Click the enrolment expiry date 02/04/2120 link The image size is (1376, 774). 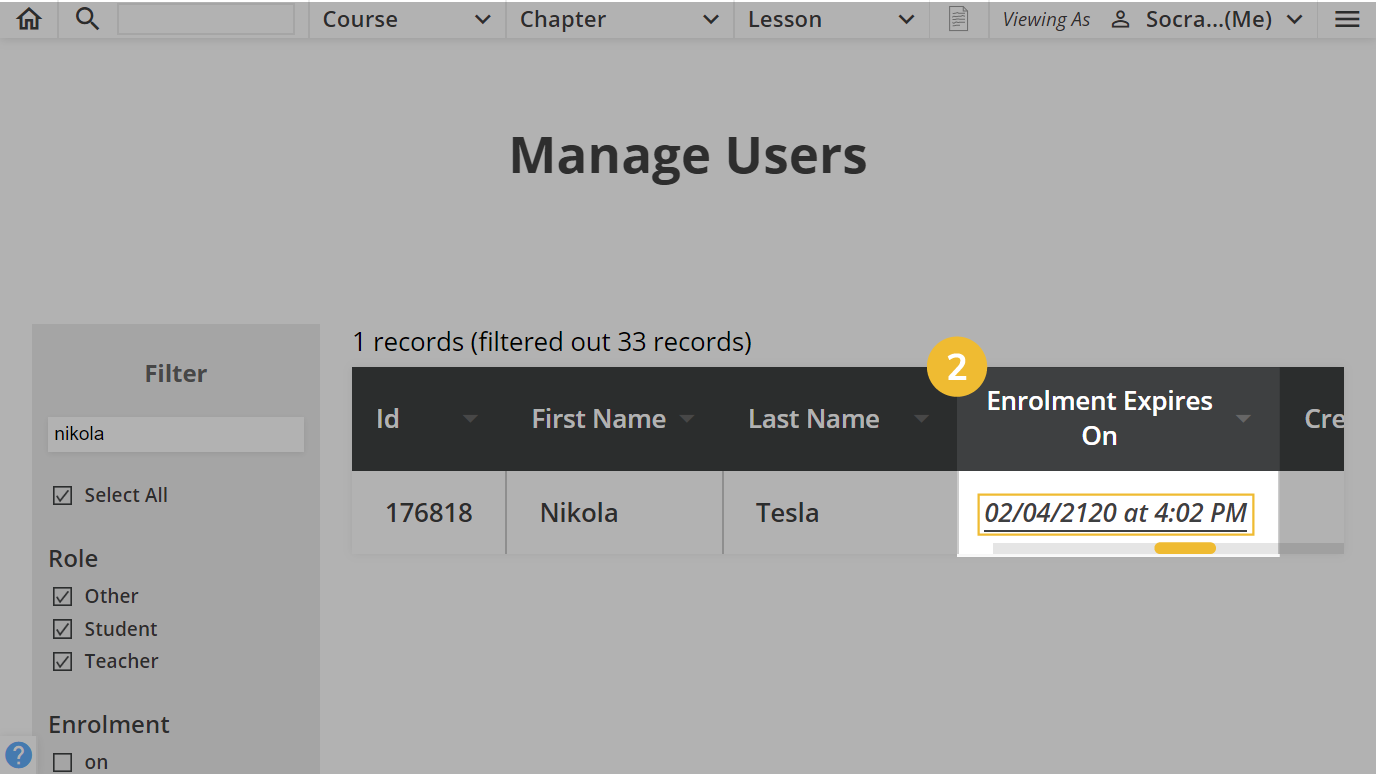(1116, 513)
